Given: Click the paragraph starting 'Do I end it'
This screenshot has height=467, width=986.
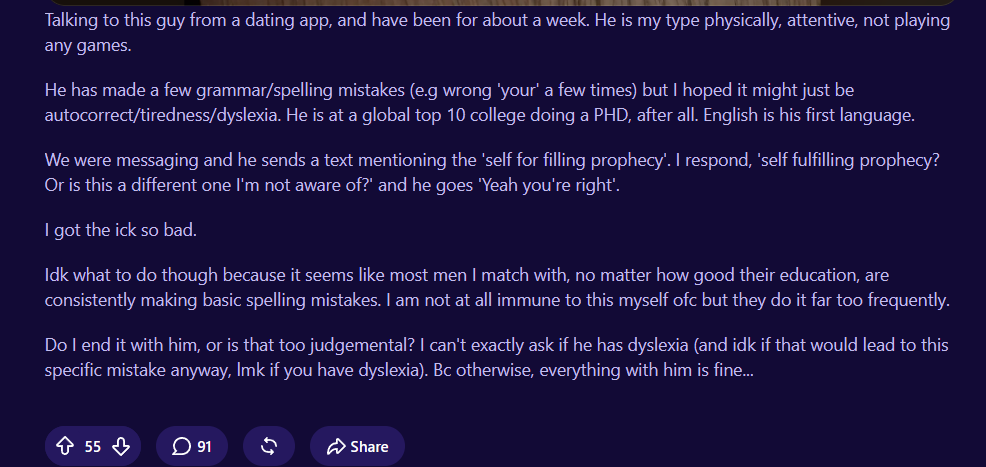Looking at the screenshot, I should click(496, 358).
